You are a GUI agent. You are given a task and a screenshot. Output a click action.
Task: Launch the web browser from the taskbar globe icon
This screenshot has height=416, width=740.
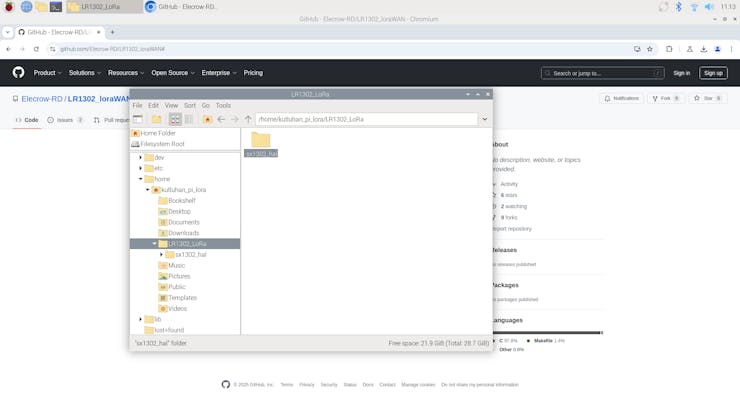pyautogui.click(x=26, y=7)
